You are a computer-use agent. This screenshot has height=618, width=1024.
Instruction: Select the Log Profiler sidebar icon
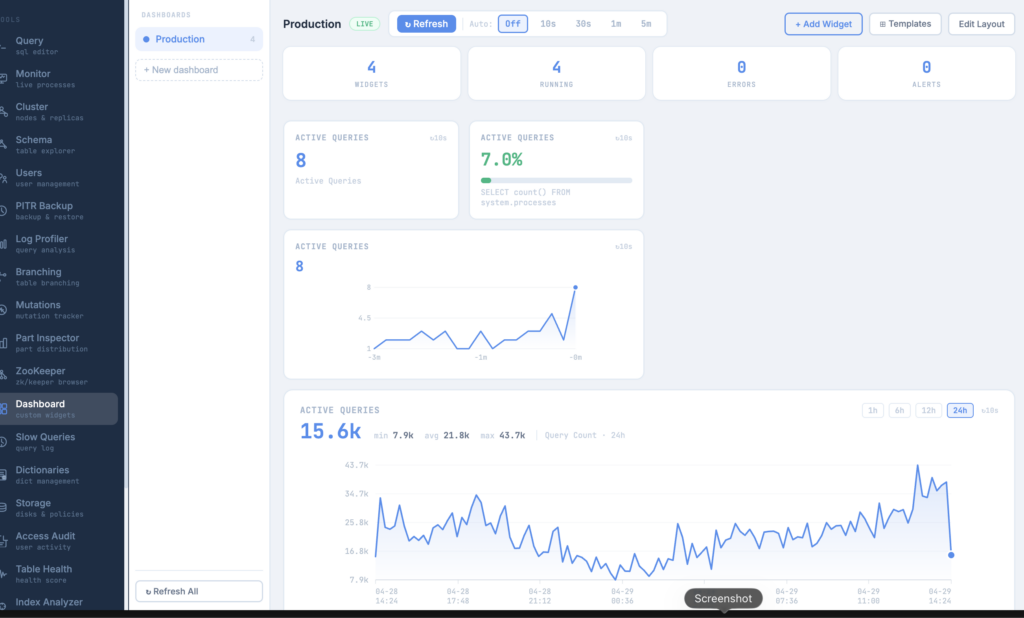tap(3, 244)
